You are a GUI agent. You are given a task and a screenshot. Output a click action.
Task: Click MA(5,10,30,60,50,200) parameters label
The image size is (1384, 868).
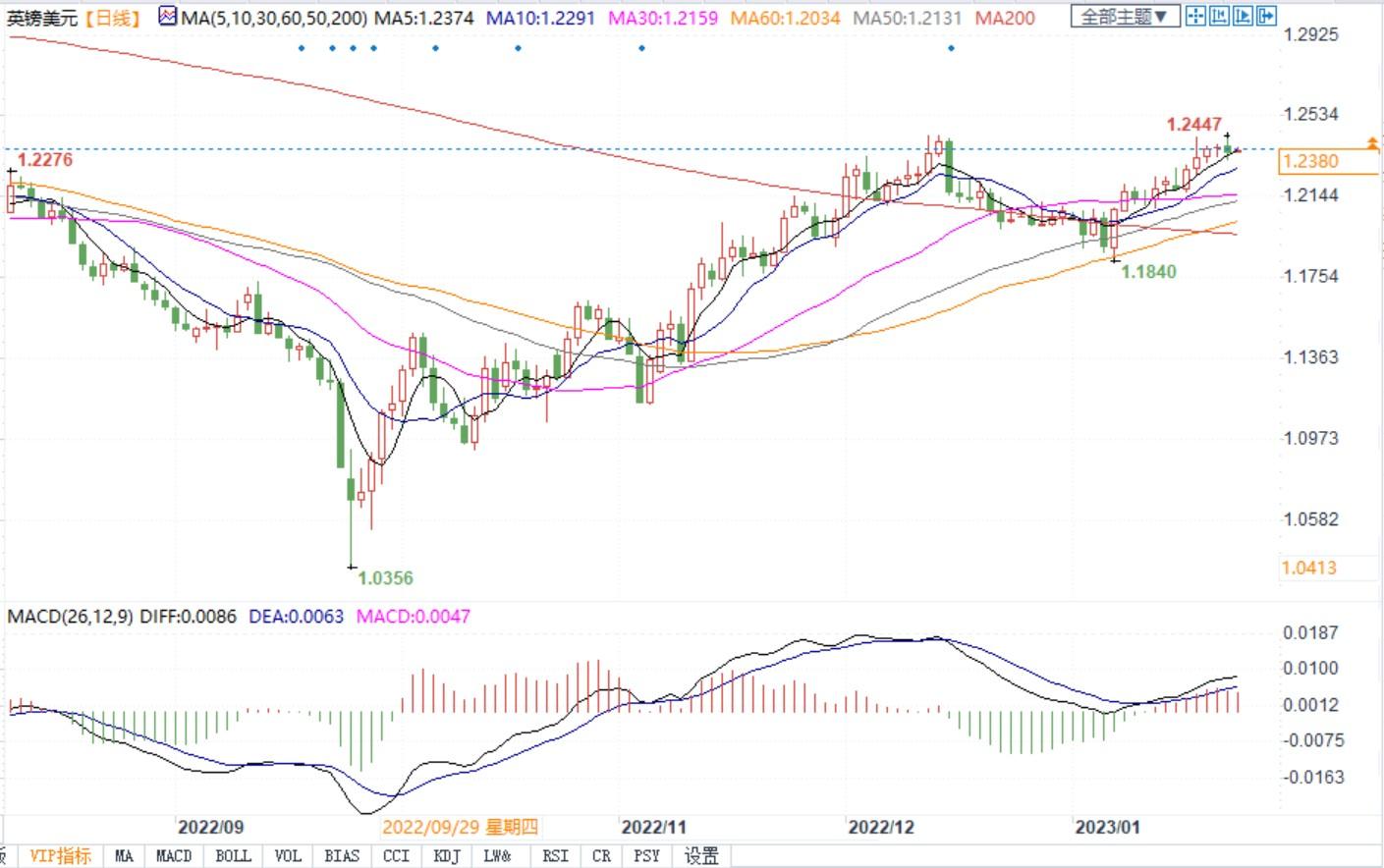pos(274,18)
